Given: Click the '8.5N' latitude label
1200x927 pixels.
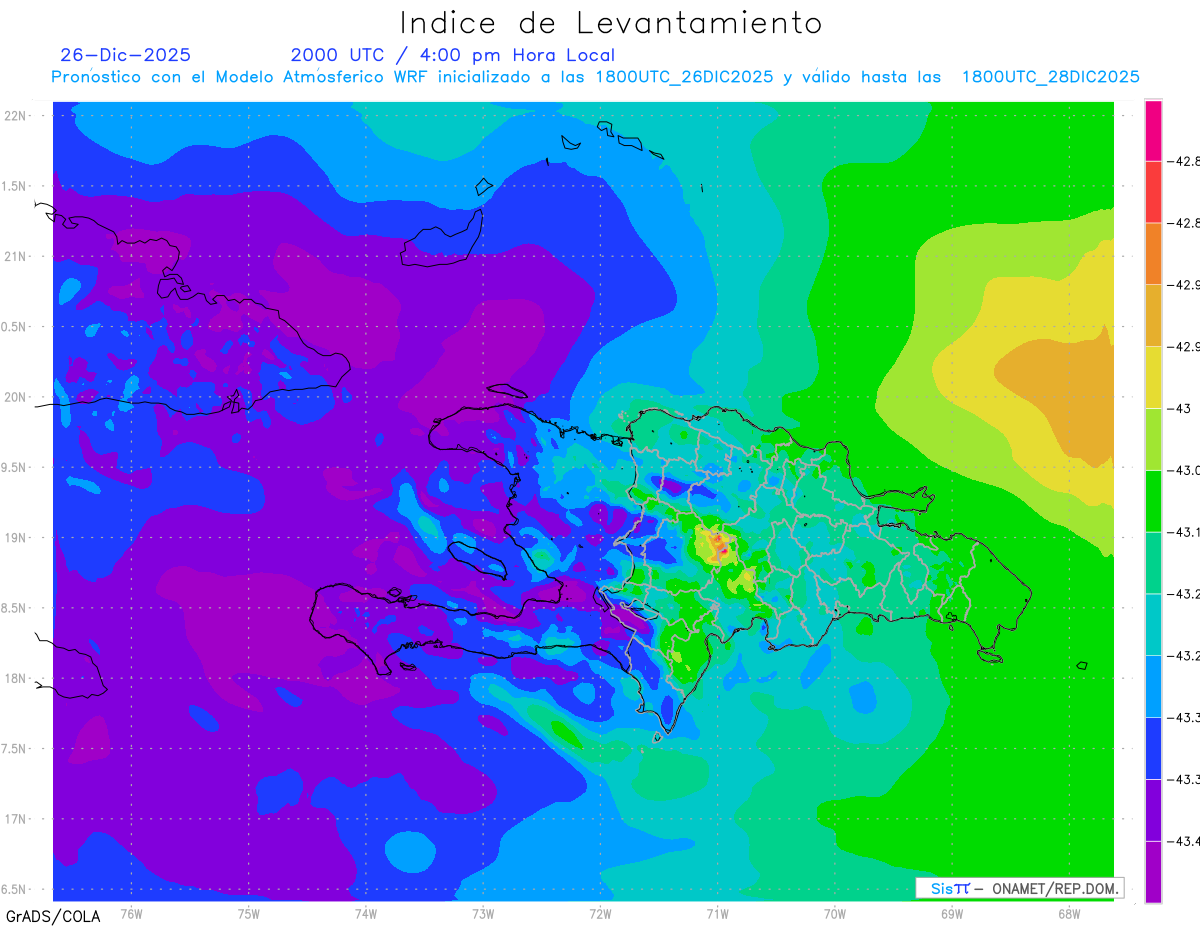Looking at the screenshot, I should click(15, 609).
